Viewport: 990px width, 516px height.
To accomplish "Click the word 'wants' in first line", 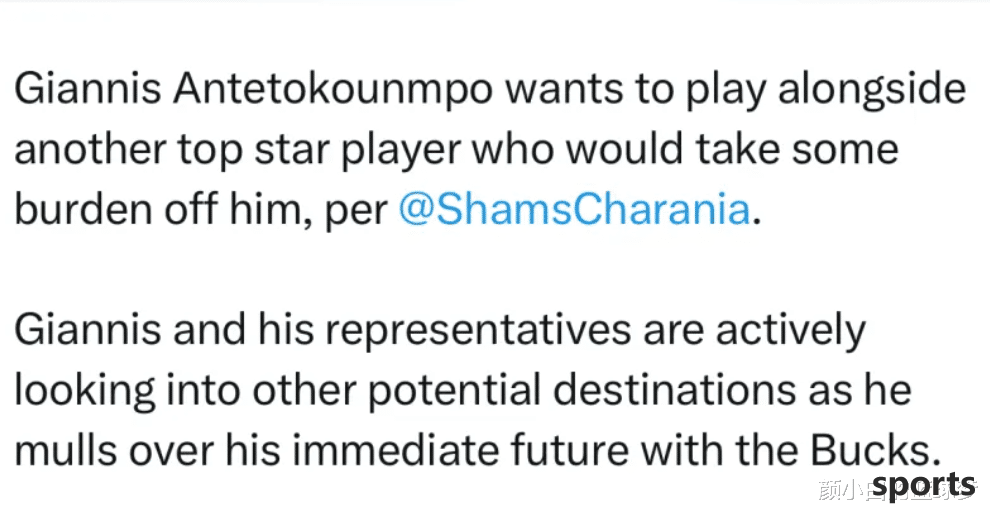I will tap(564, 90).
